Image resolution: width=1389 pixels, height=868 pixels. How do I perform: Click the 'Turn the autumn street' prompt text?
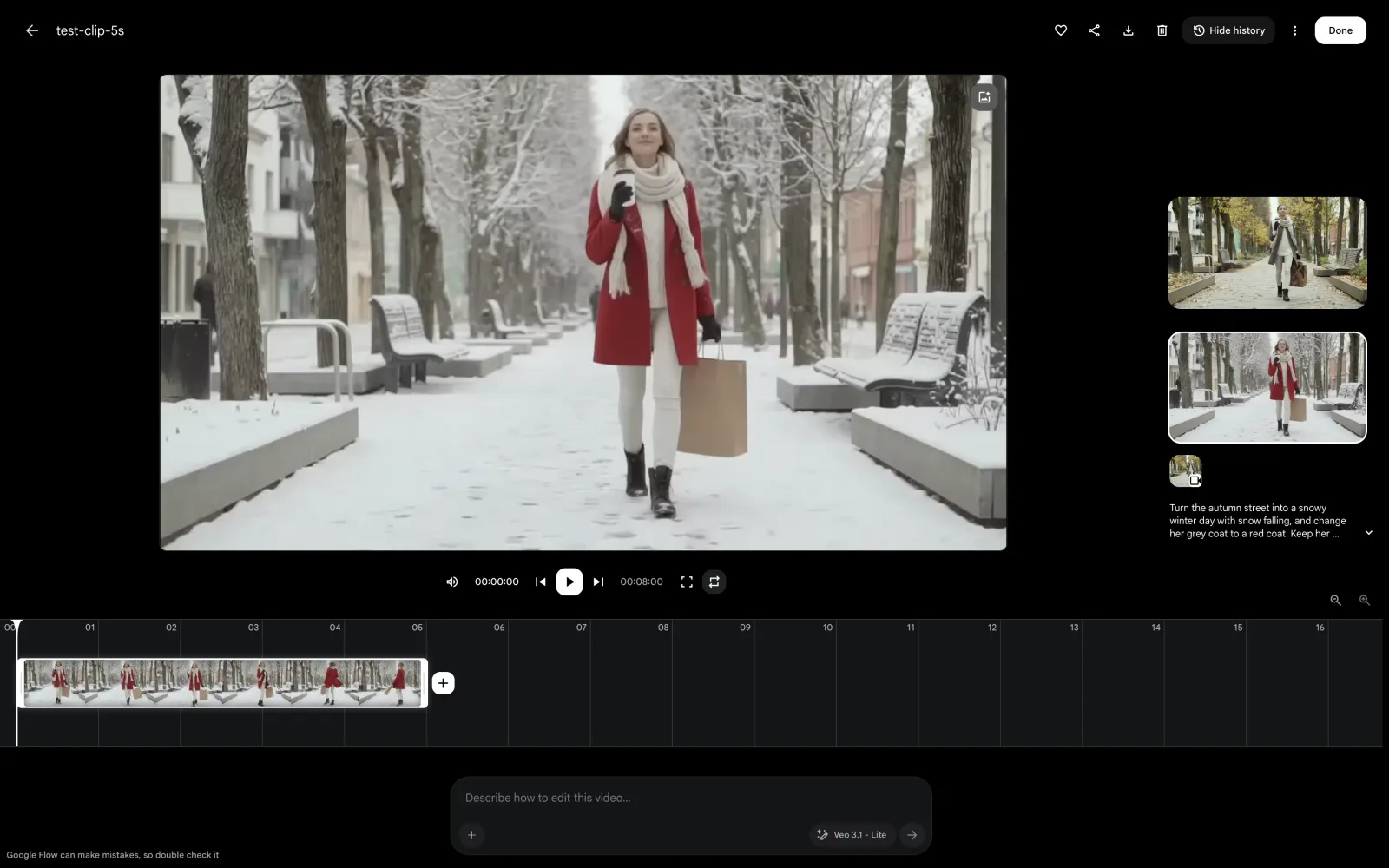(x=1258, y=521)
